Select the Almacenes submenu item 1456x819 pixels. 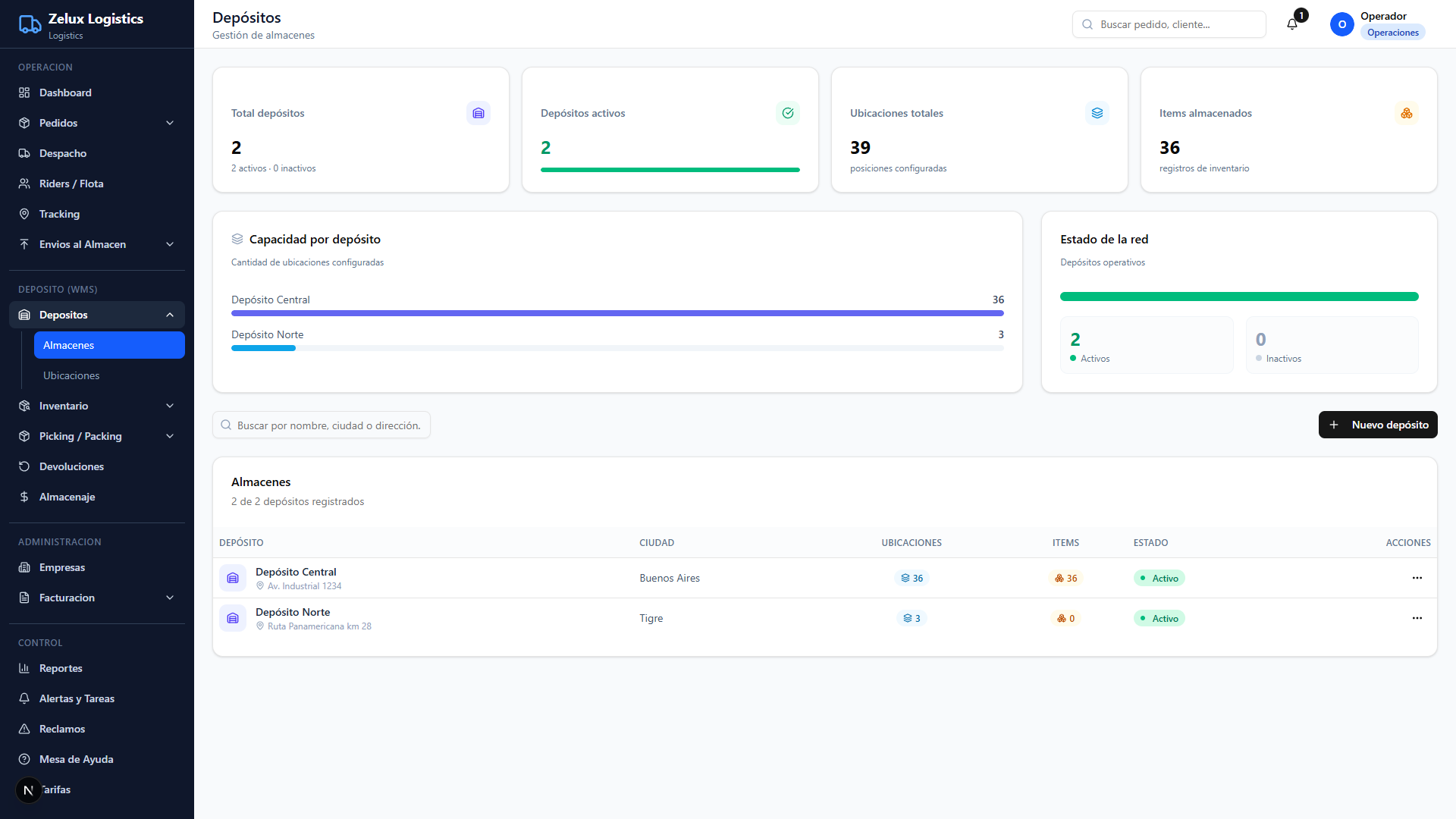(109, 345)
